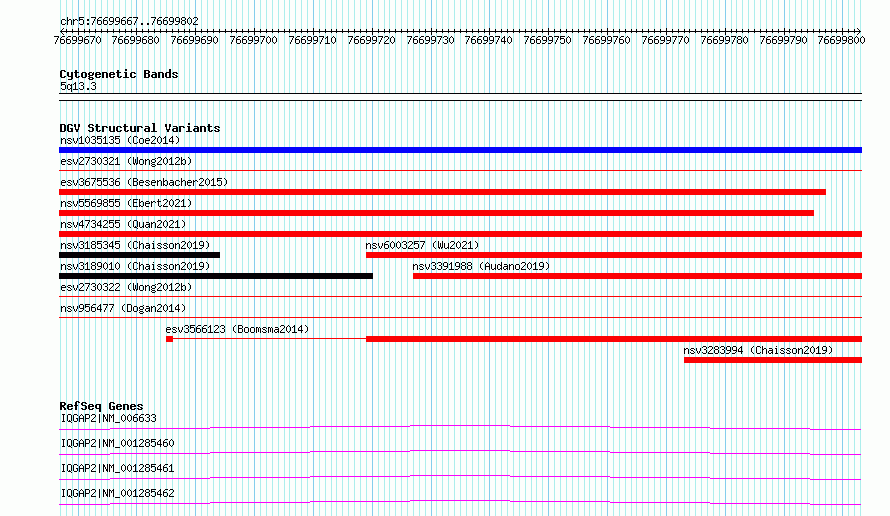
Task: Click ruler position 76699670
Action: [78, 40]
